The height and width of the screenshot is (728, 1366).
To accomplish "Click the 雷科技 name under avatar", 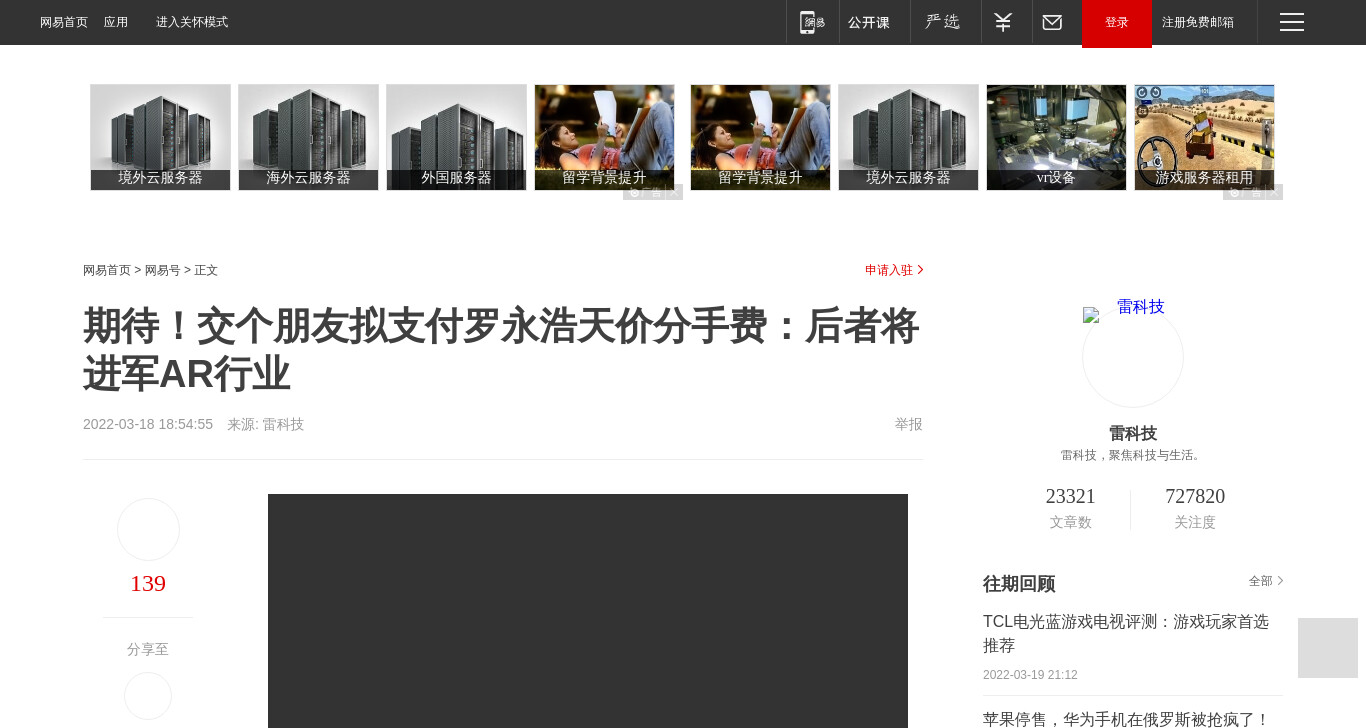I will pos(1133,433).
